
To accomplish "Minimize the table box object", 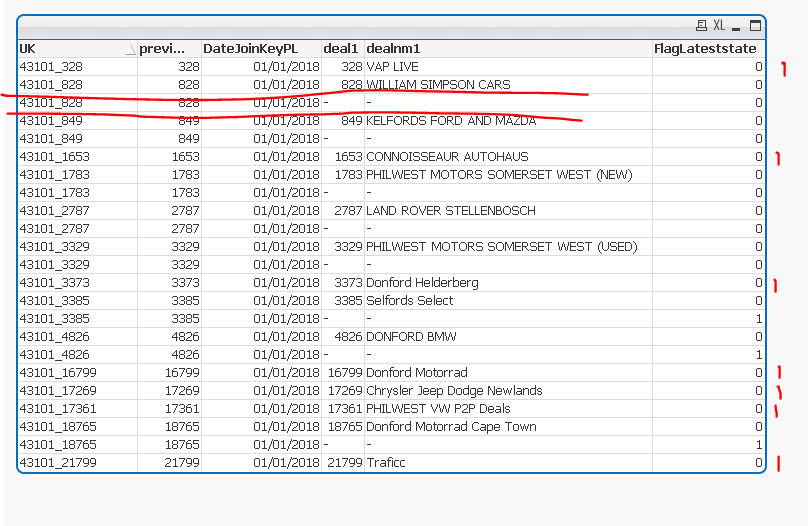I will 736,27.
